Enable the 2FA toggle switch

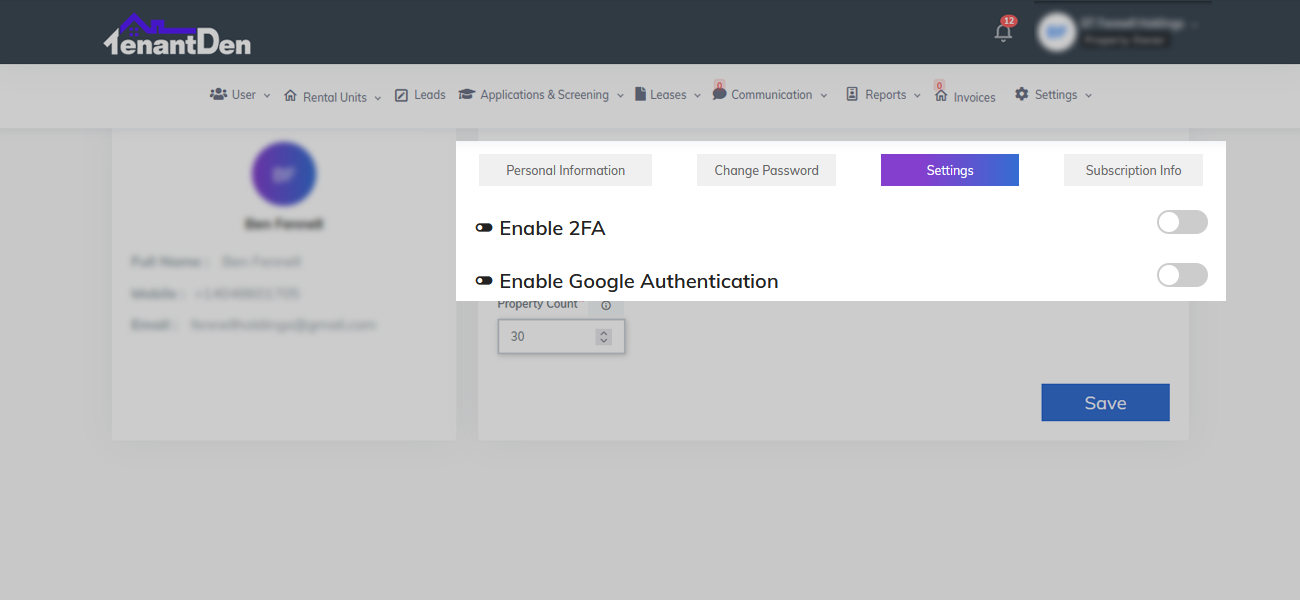1182,222
